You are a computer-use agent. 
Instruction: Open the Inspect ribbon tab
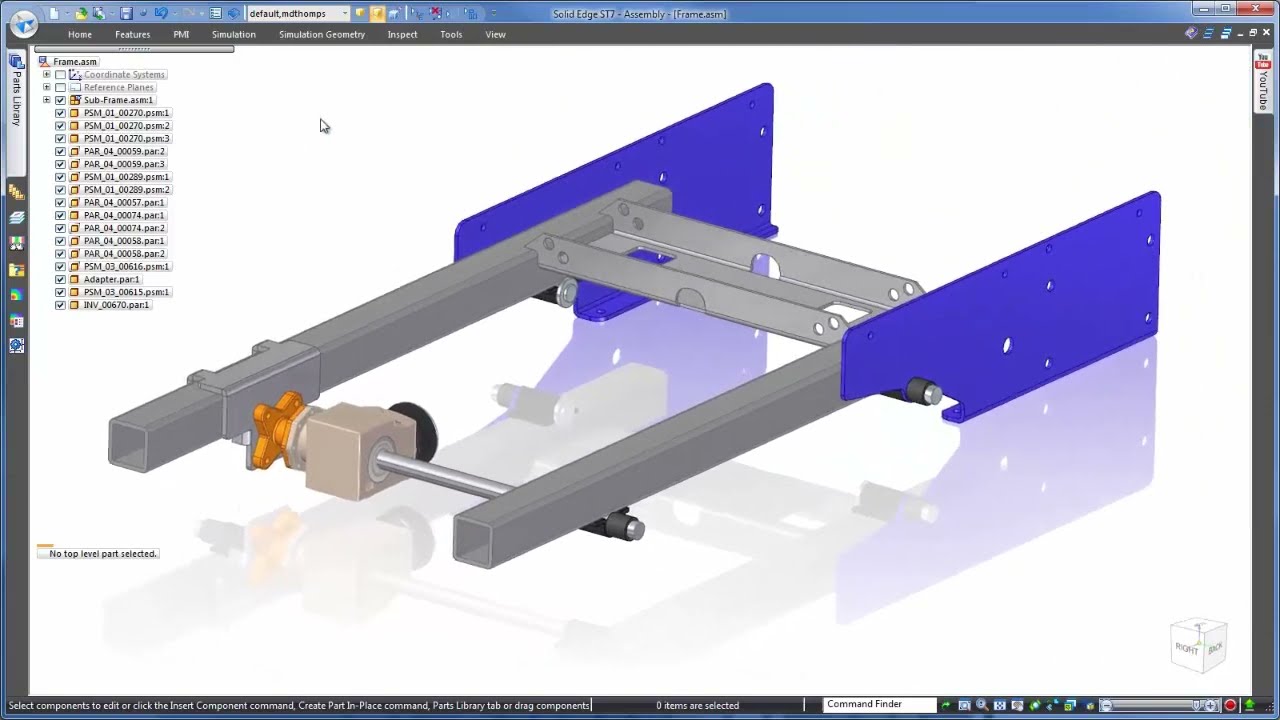tap(403, 34)
